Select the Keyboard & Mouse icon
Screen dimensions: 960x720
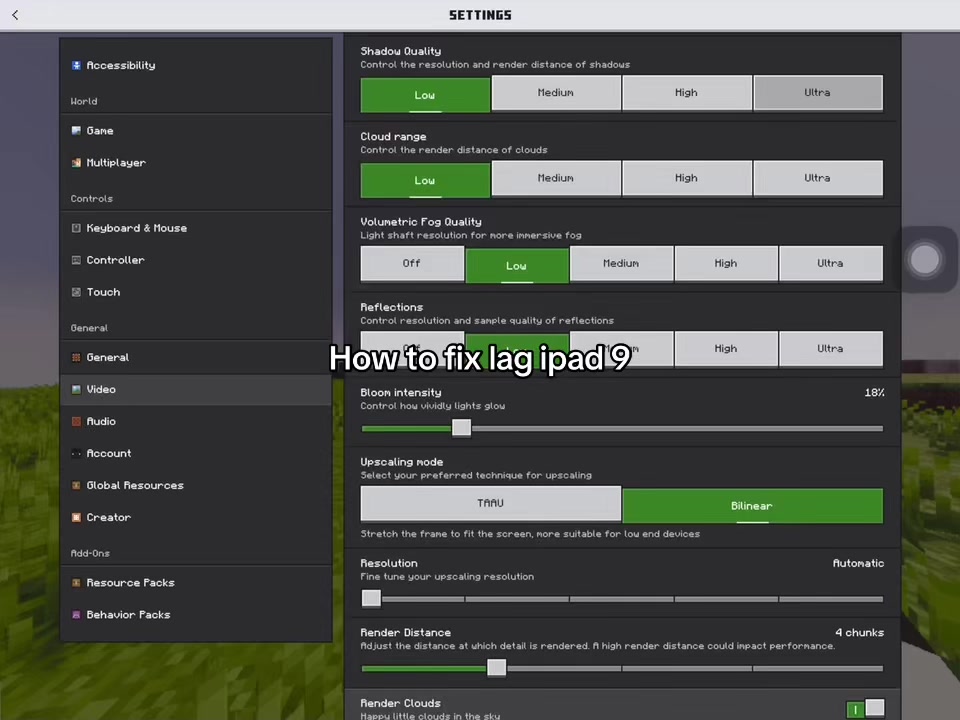point(76,228)
